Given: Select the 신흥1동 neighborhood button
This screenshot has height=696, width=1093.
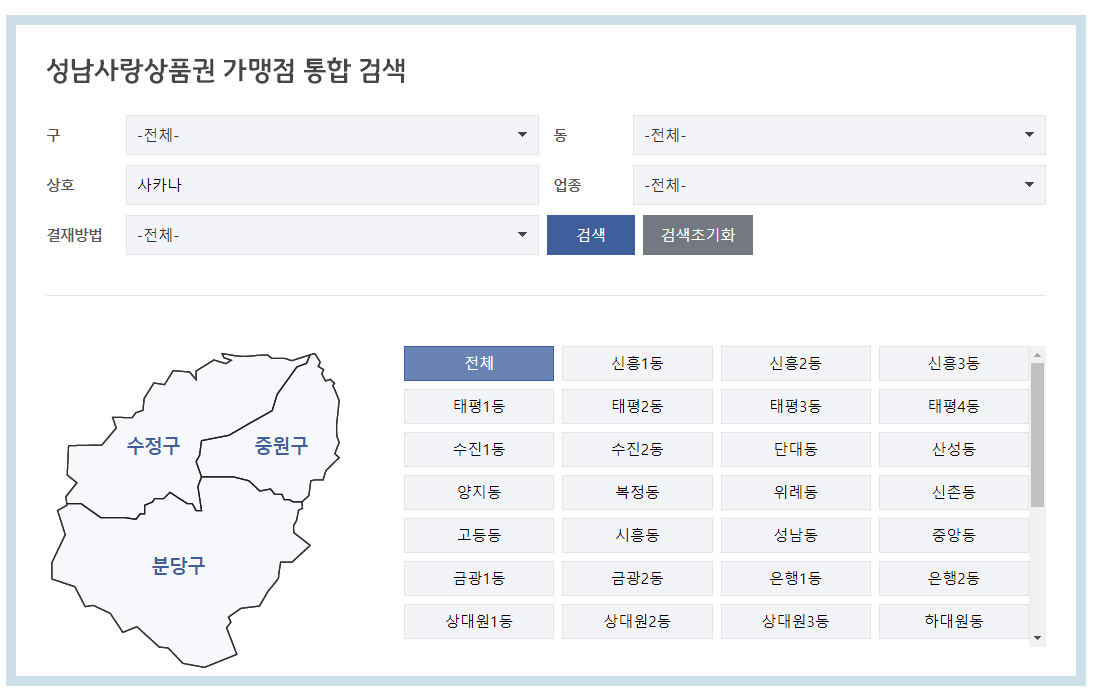Looking at the screenshot, I should [x=637, y=363].
